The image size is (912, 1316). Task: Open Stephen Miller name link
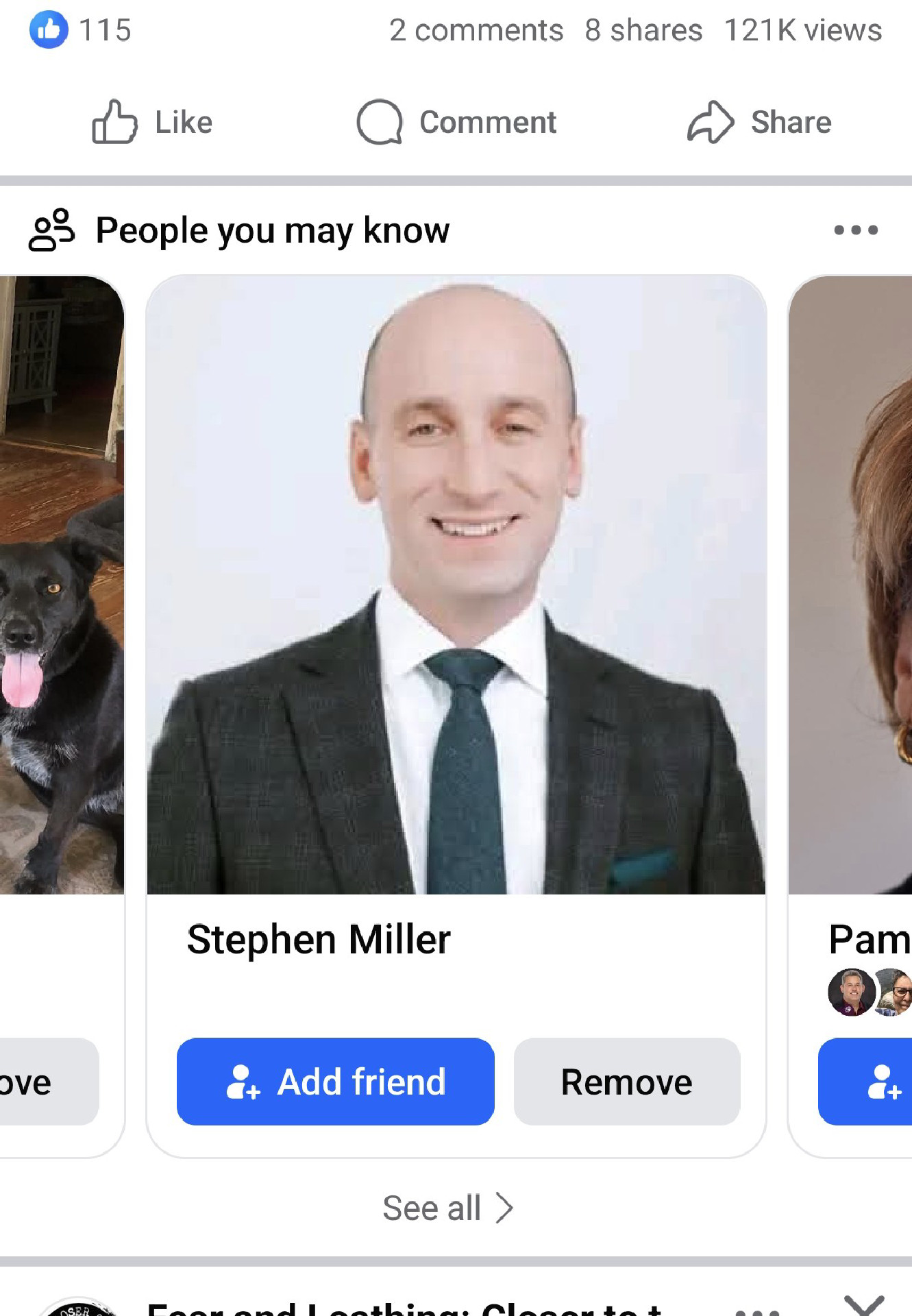[319, 939]
